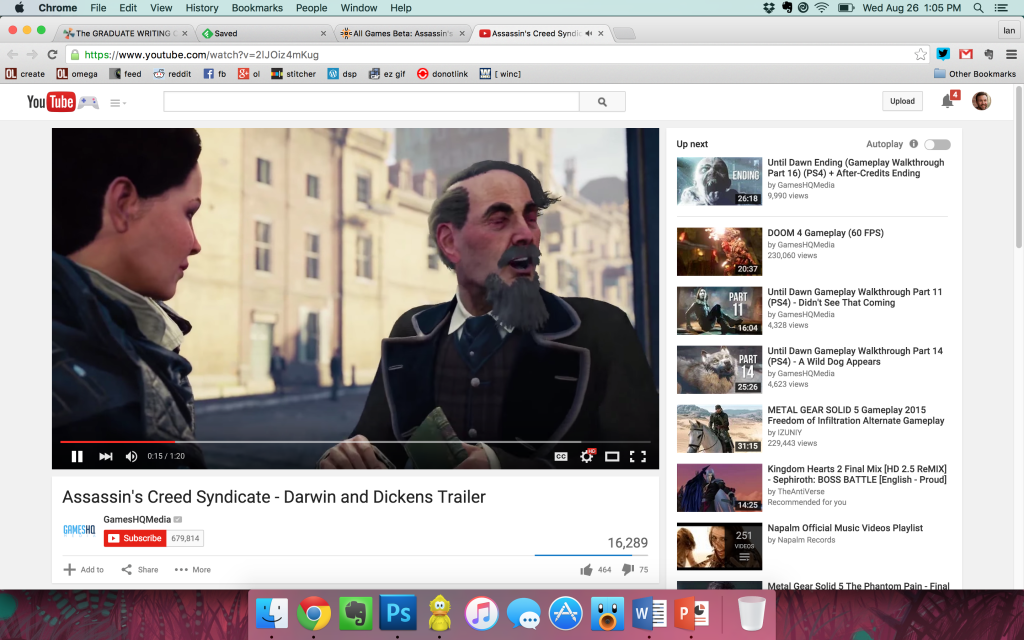The height and width of the screenshot is (640, 1024).
Task: Like the video
Action: click(x=586, y=570)
